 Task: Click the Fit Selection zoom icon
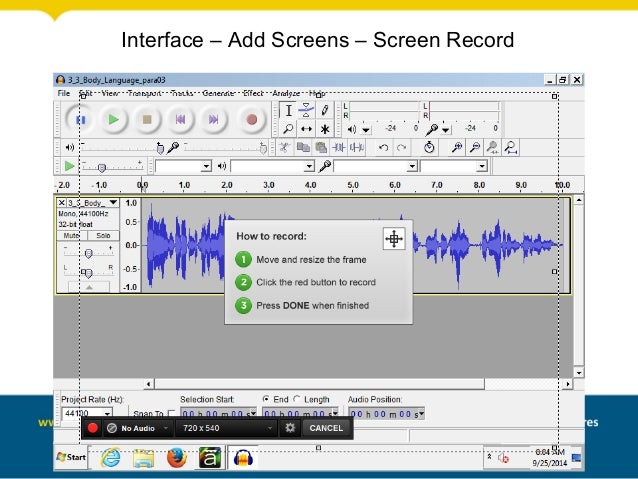pyautogui.click(x=493, y=147)
